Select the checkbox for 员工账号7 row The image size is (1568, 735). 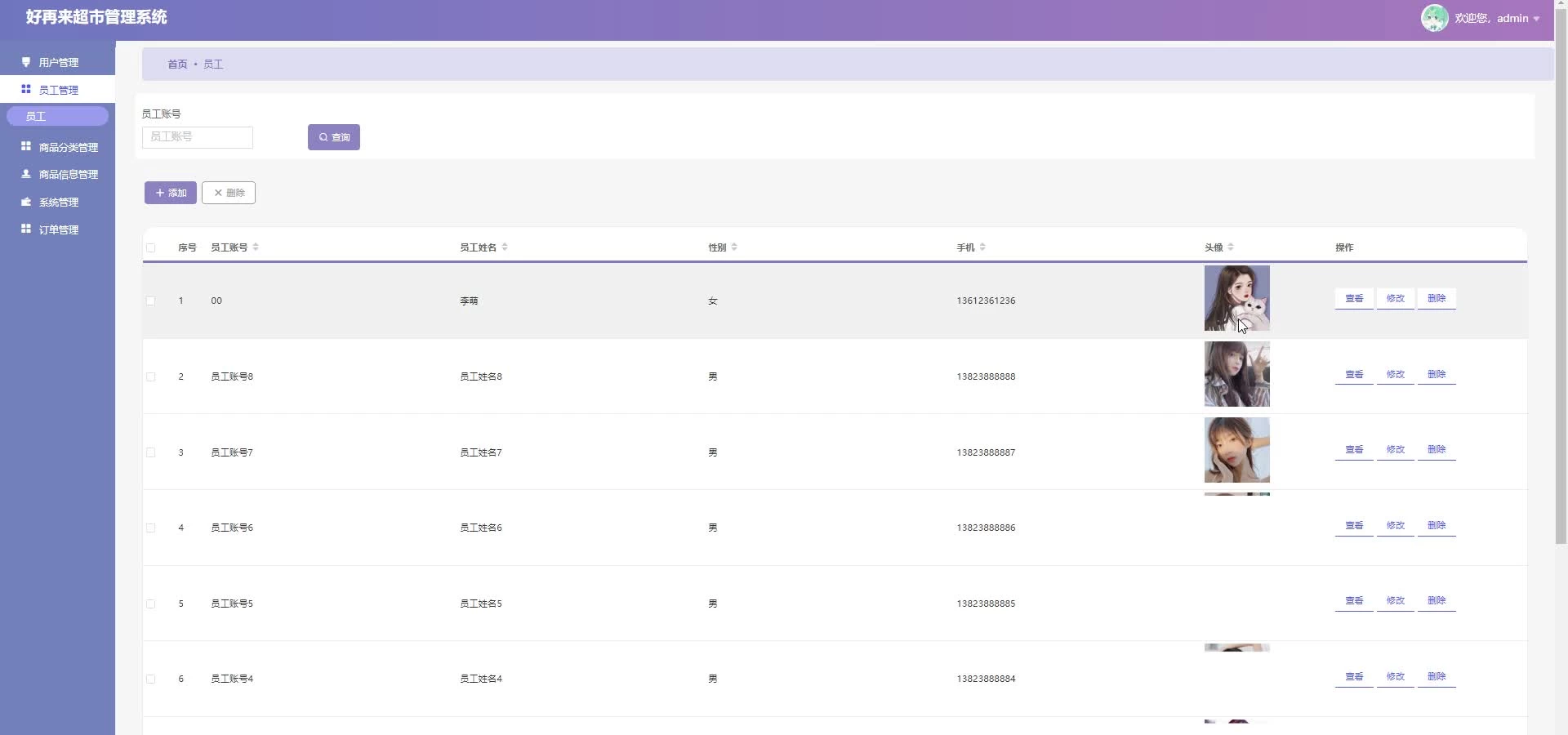(151, 452)
